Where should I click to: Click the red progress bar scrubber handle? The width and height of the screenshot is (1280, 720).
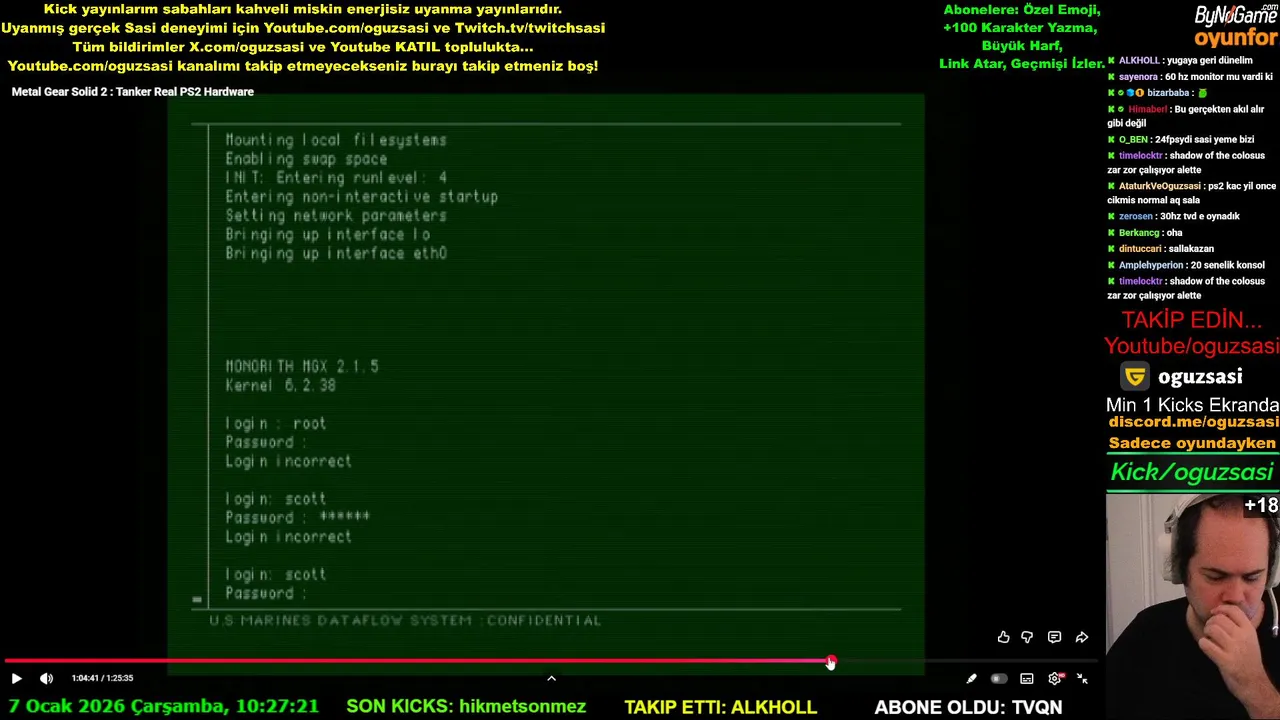(x=831, y=662)
